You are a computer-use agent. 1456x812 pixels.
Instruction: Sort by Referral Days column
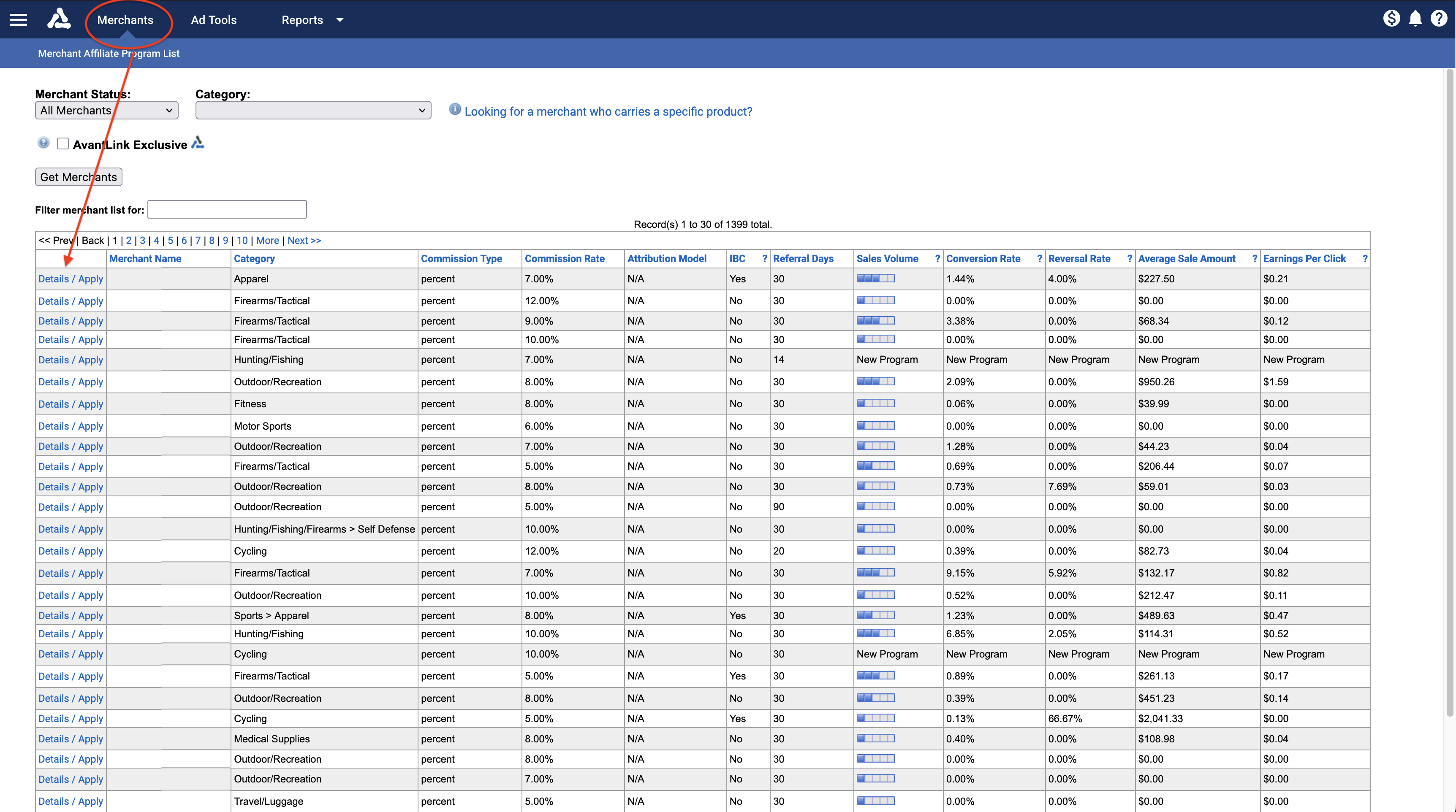[x=803, y=259]
